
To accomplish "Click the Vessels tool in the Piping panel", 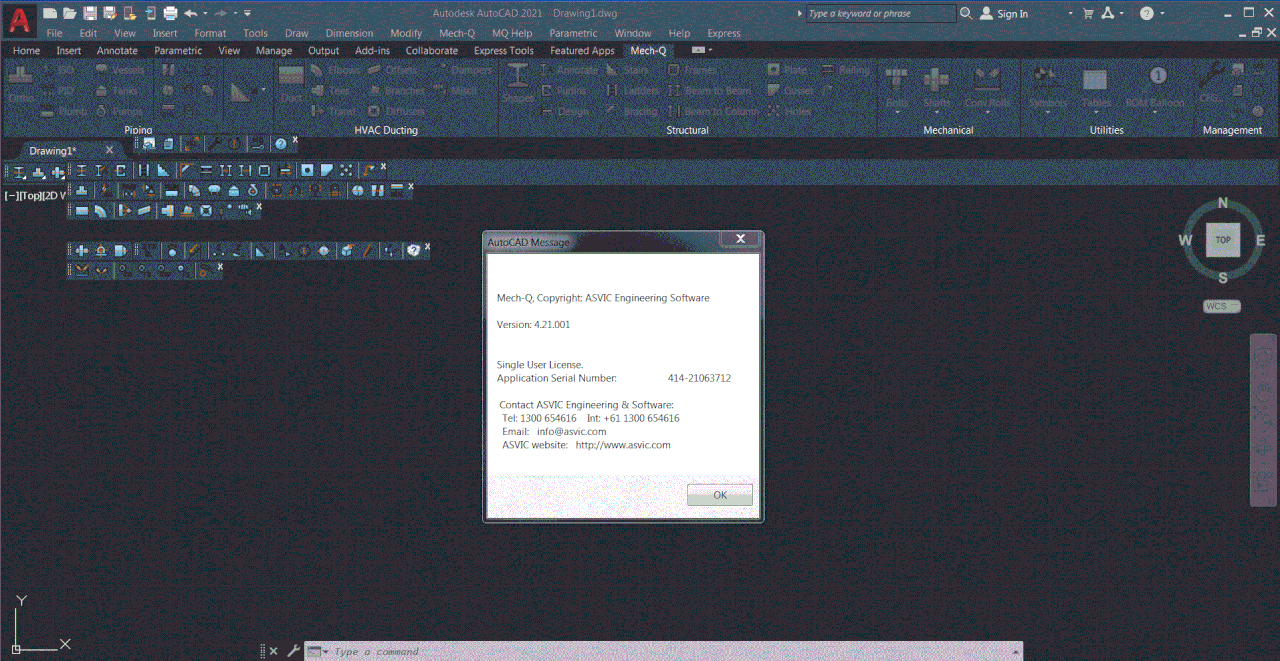I will [120, 70].
